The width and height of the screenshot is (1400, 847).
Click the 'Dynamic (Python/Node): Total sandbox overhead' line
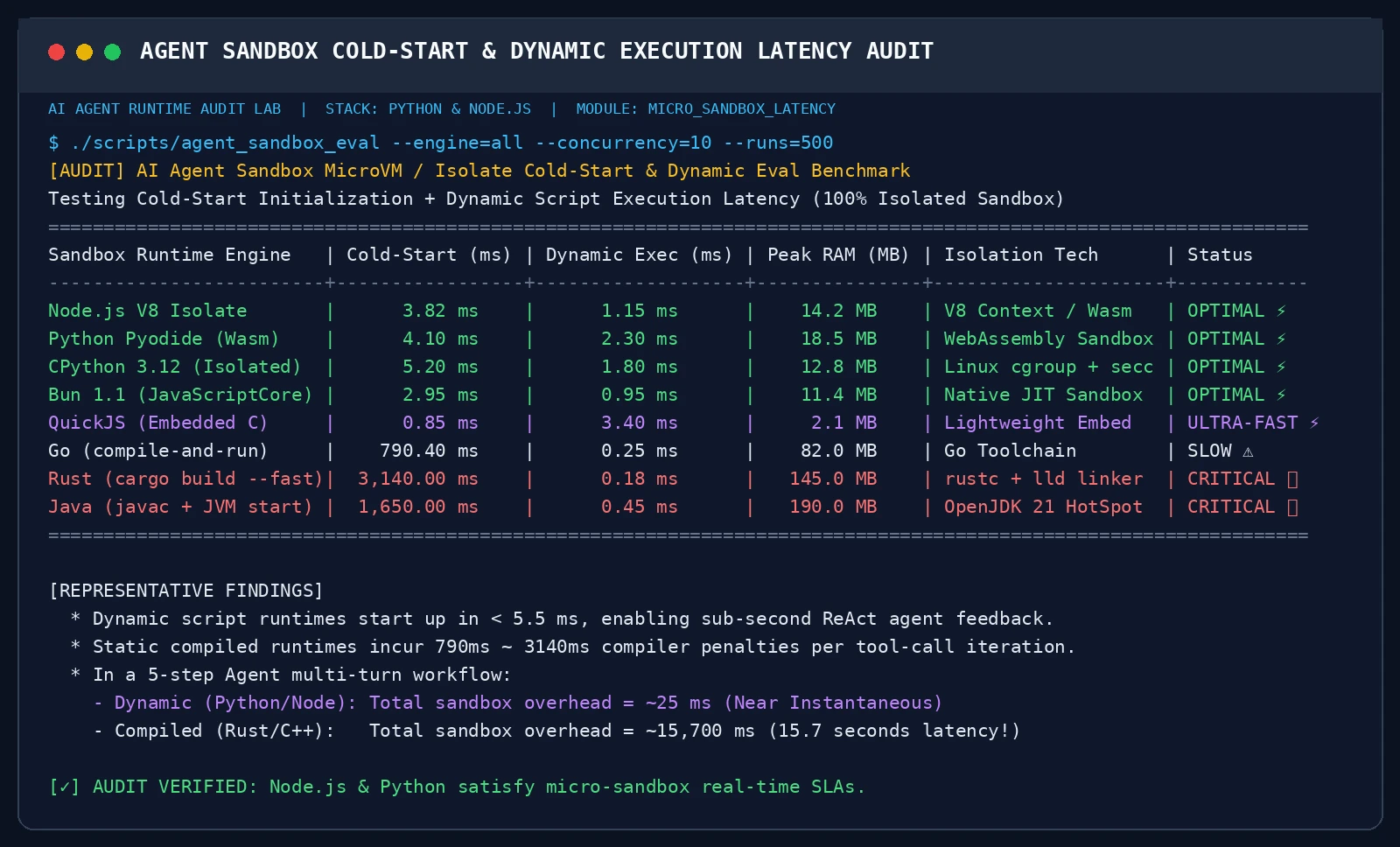click(x=517, y=703)
